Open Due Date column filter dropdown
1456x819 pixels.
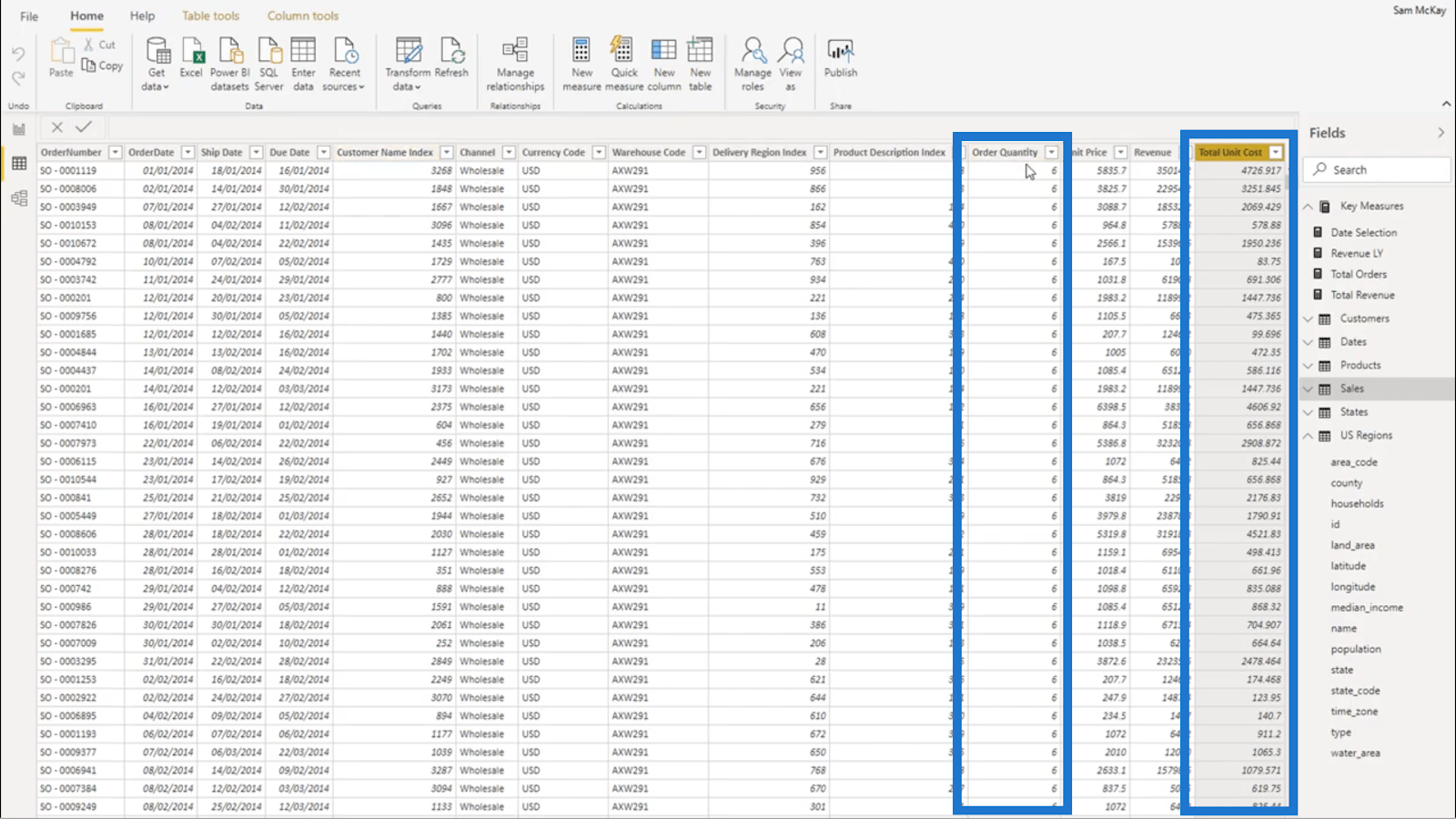pyautogui.click(x=323, y=152)
